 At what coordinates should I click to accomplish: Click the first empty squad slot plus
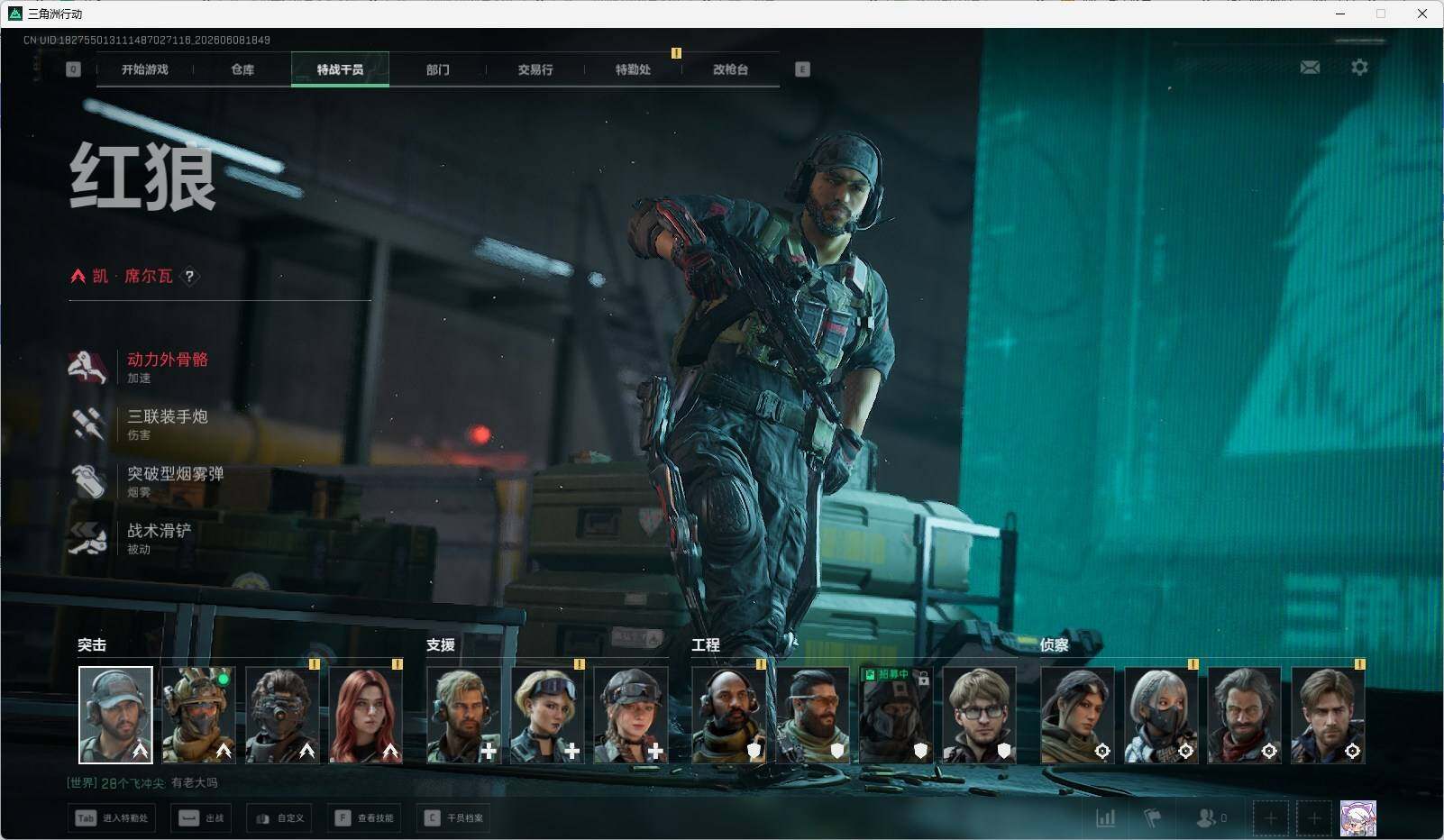[1270, 818]
